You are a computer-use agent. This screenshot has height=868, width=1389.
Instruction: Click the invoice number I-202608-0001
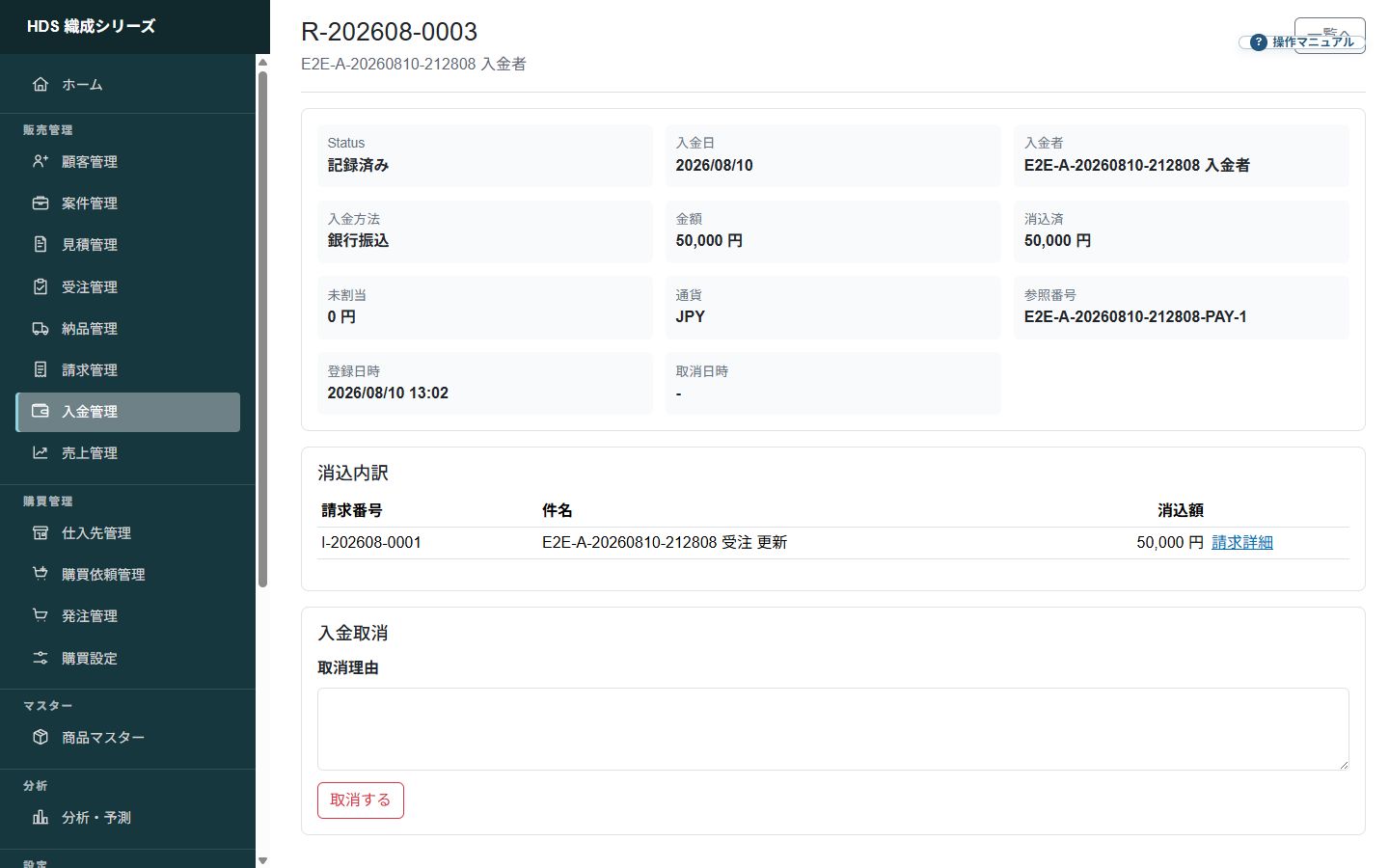click(371, 543)
